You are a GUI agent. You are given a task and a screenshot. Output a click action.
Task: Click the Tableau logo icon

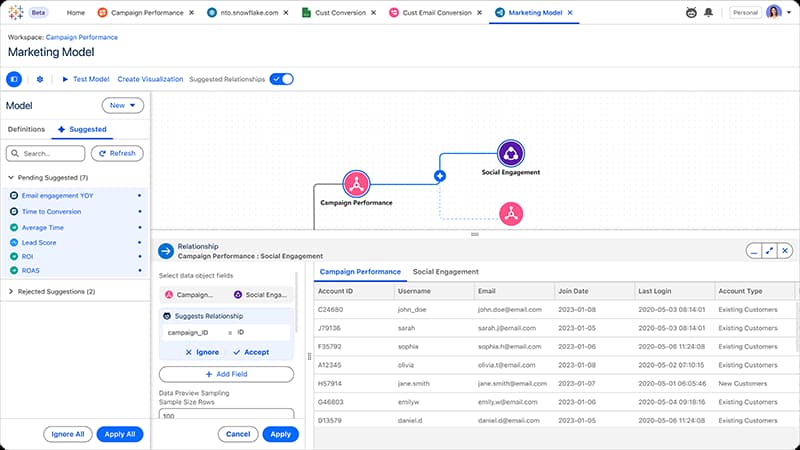click(x=17, y=13)
